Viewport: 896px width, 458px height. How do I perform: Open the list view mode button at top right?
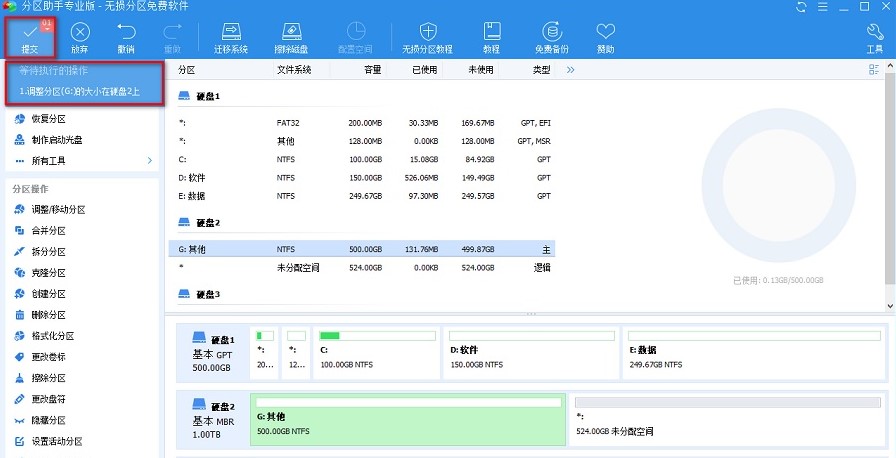click(x=874, y=70)
